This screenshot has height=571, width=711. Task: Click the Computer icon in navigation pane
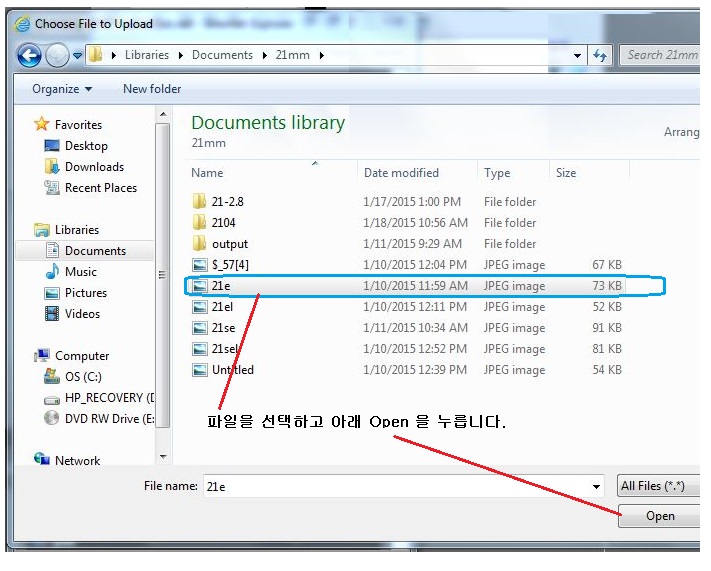(42, 356)
